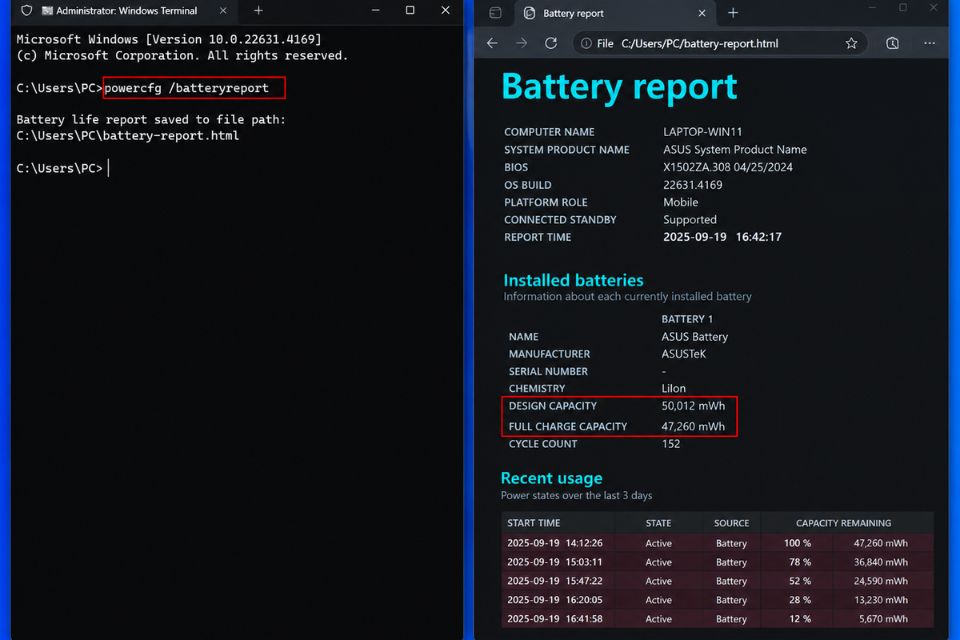This screenshot has height=640, width=960.
Task: Click the 16:20:05 start time row
Action: [x=554, y=600]
